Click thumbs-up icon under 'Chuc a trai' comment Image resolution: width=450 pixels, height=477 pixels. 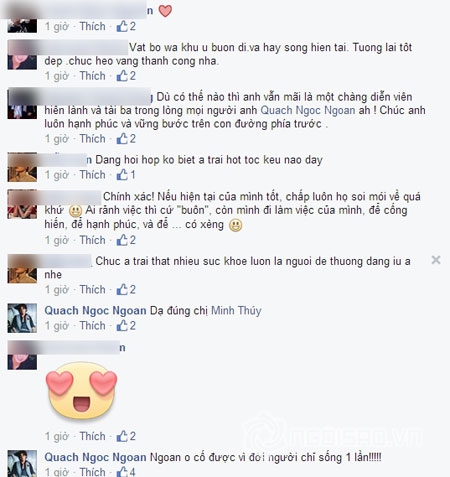click(x=122, y=289)
